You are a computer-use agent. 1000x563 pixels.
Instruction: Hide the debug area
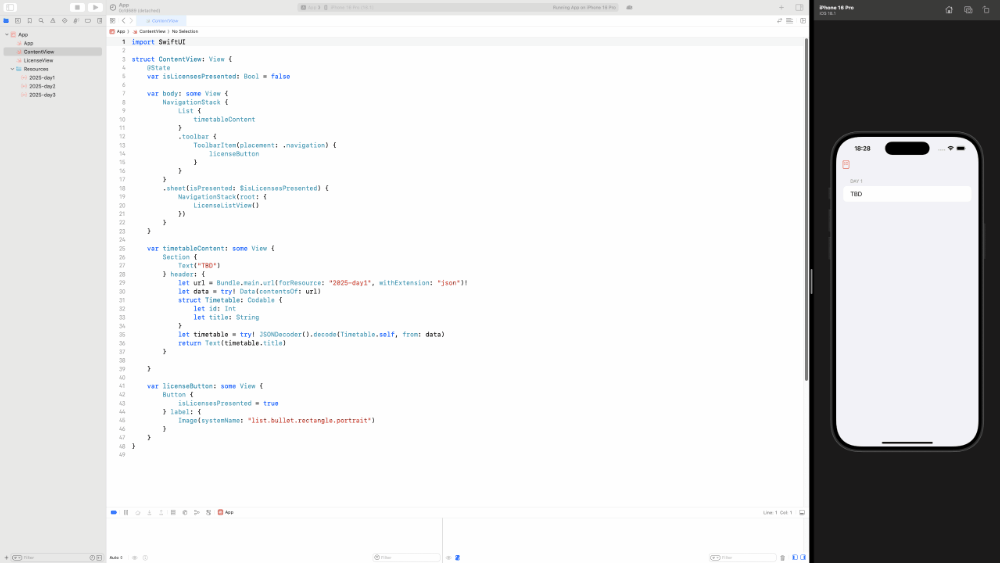tap(802, 513)
